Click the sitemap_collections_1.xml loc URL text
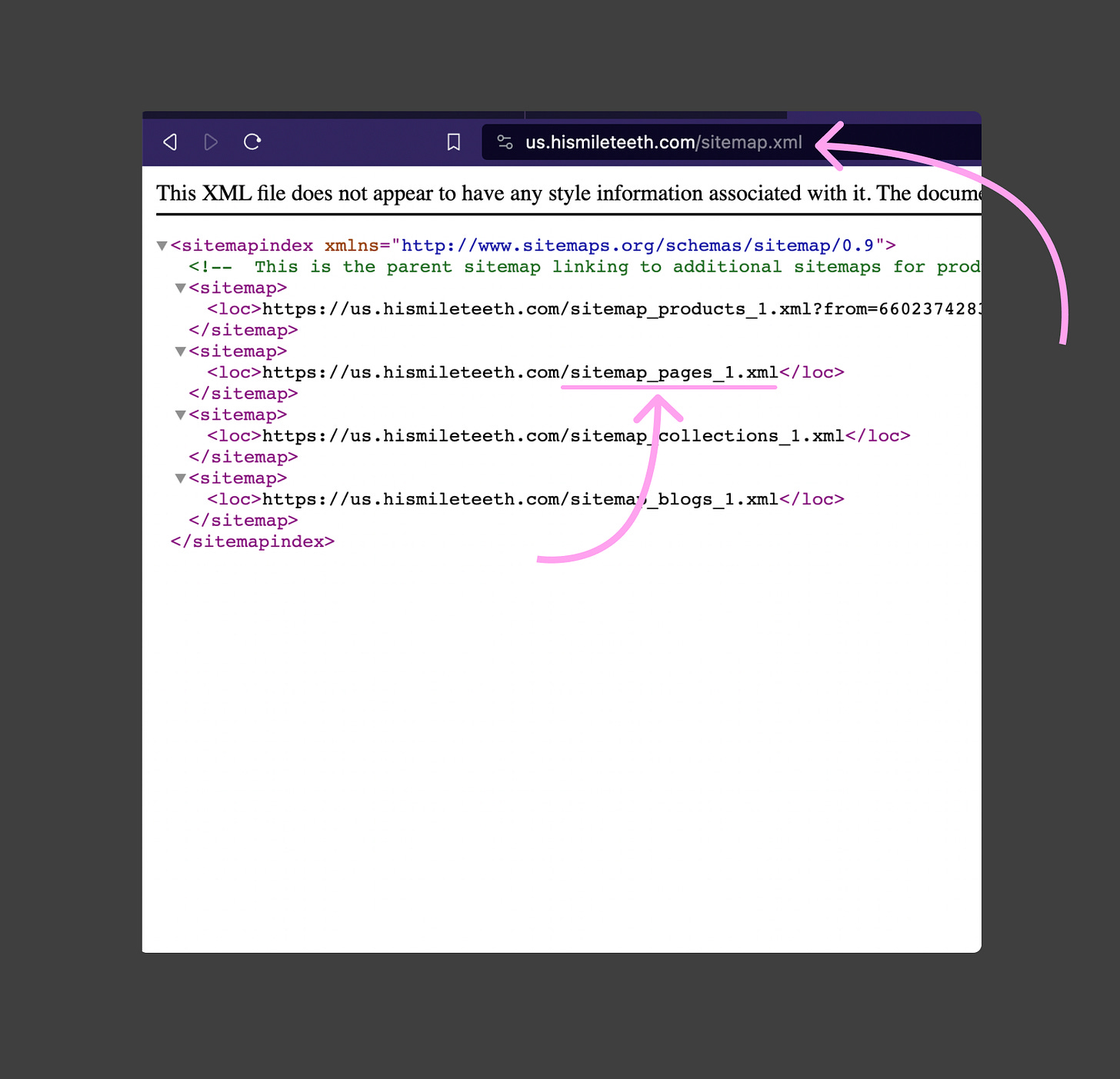The width and height of the screenshot is (1120, 1079). (553, 436)
